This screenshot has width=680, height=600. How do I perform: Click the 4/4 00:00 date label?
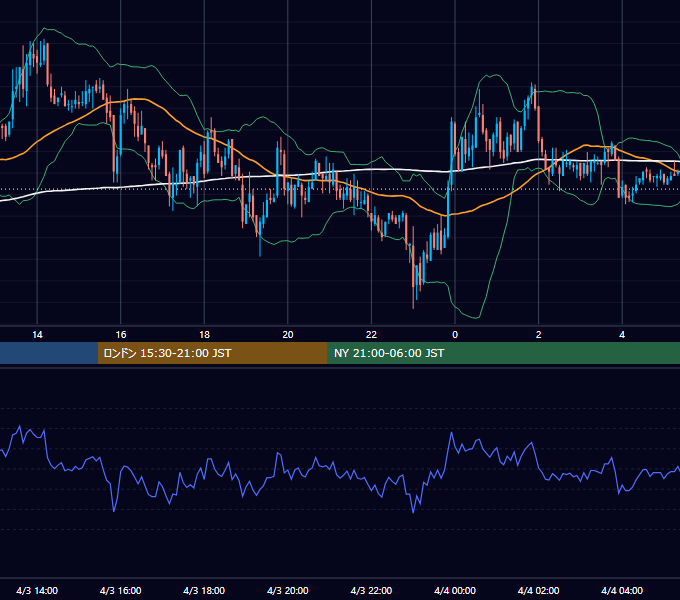click(x=455, y=590)
